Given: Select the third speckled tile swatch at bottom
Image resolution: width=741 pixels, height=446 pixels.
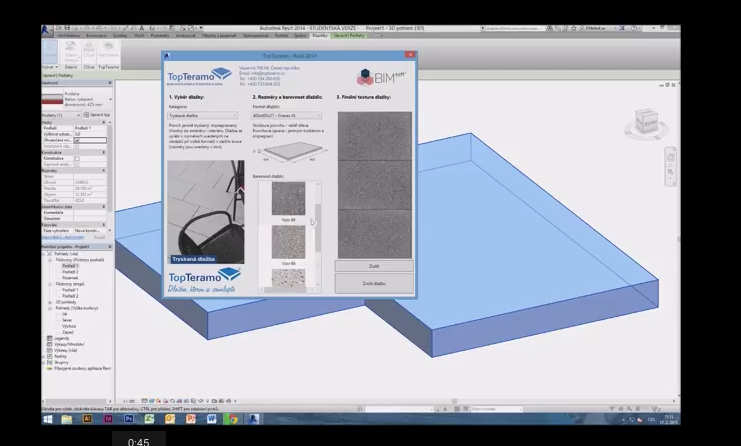Looking at the screenshot, I should (288, 278).
